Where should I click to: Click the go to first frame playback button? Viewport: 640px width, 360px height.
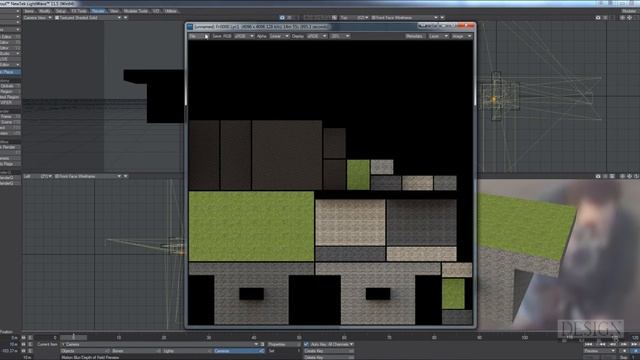[589, 344]
